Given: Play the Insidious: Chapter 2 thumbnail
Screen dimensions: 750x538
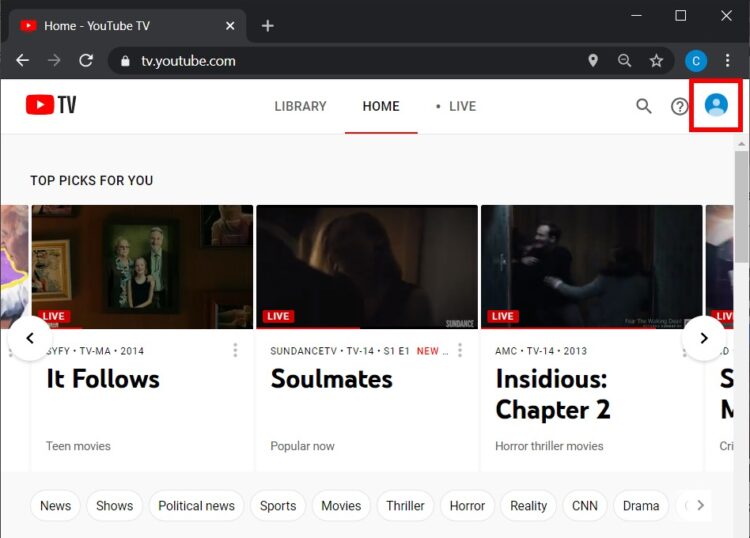Looking at the screenshot, I should click(x=592, y=267).
